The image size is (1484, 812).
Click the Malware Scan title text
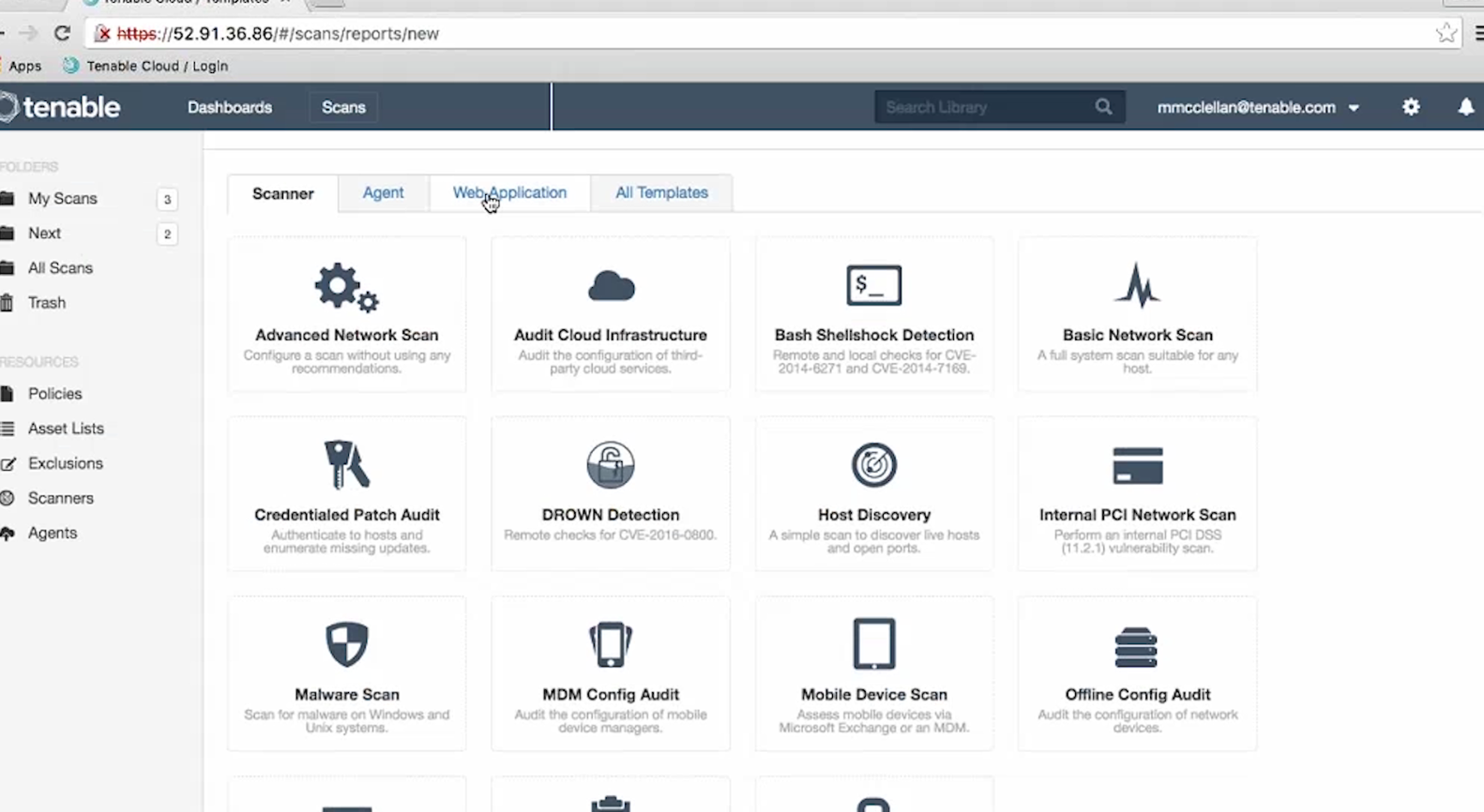coord(346,695)
